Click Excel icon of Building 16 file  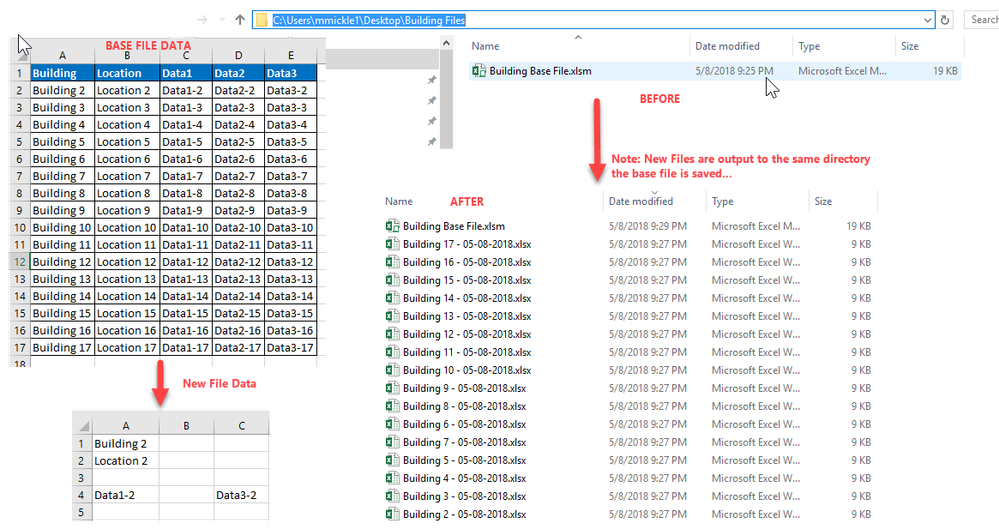(392, 262)
